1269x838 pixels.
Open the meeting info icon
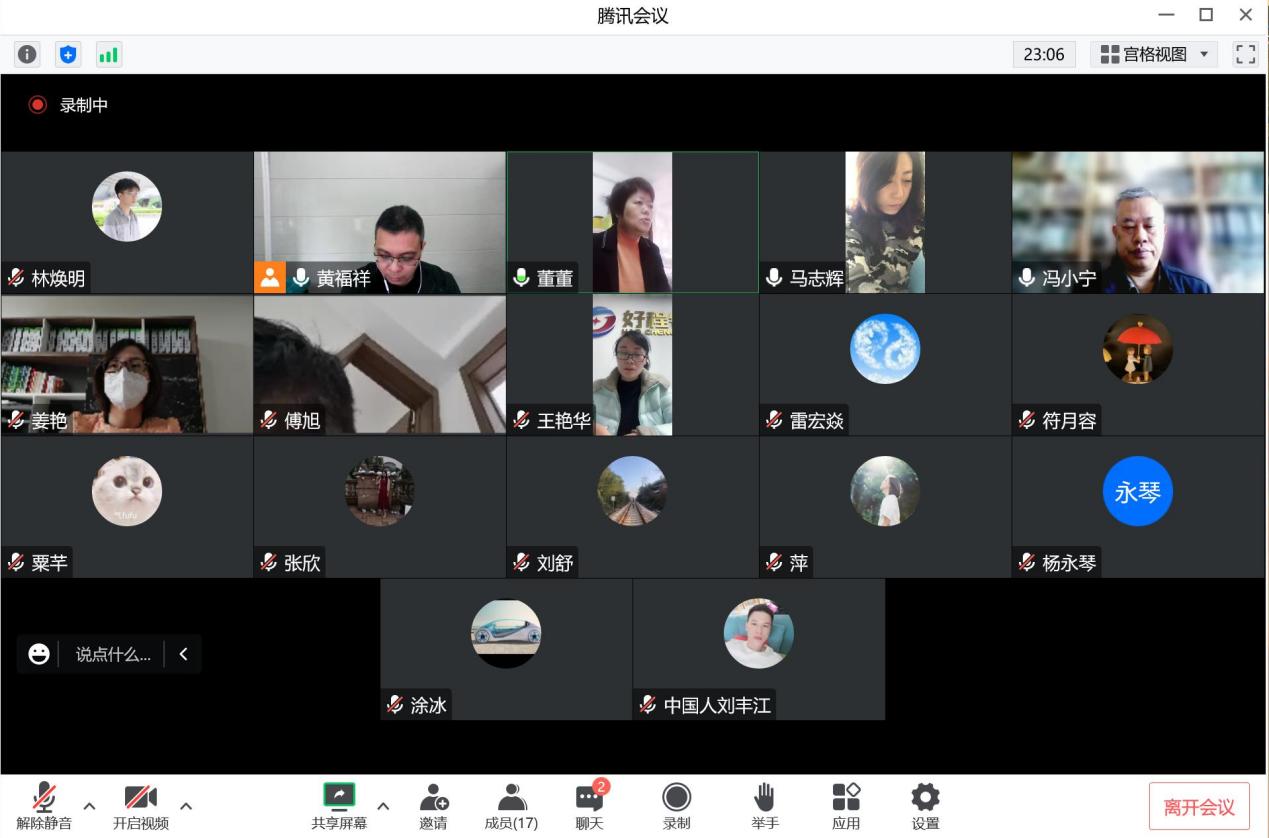28,55
